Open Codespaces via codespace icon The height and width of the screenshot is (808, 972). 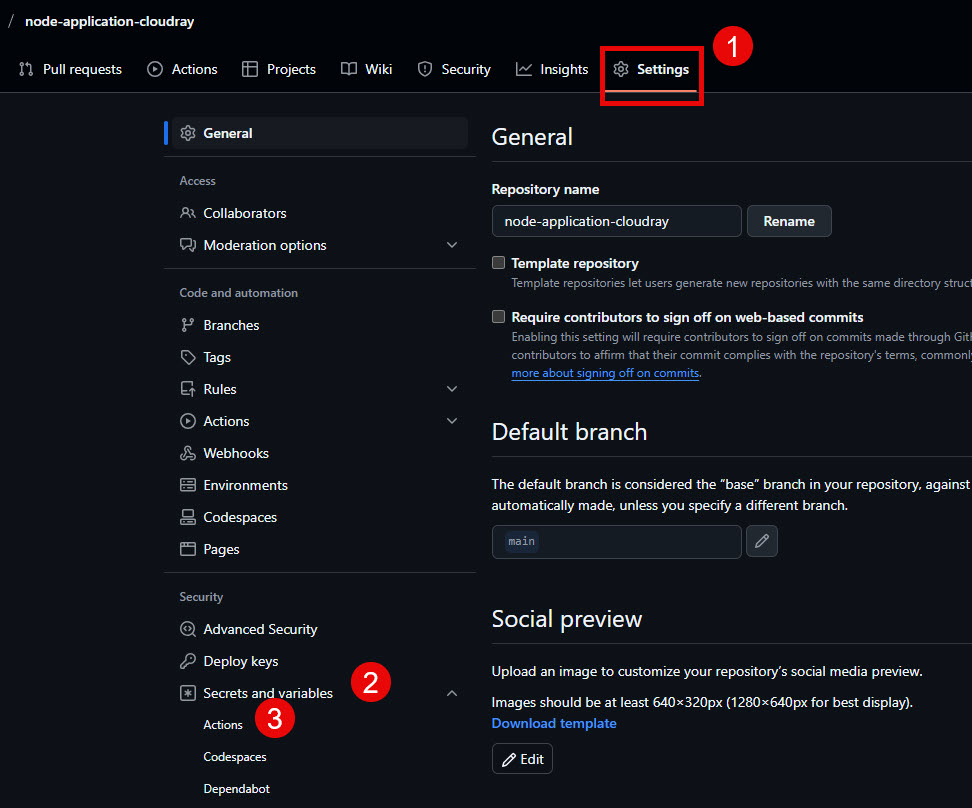[188, 517]
